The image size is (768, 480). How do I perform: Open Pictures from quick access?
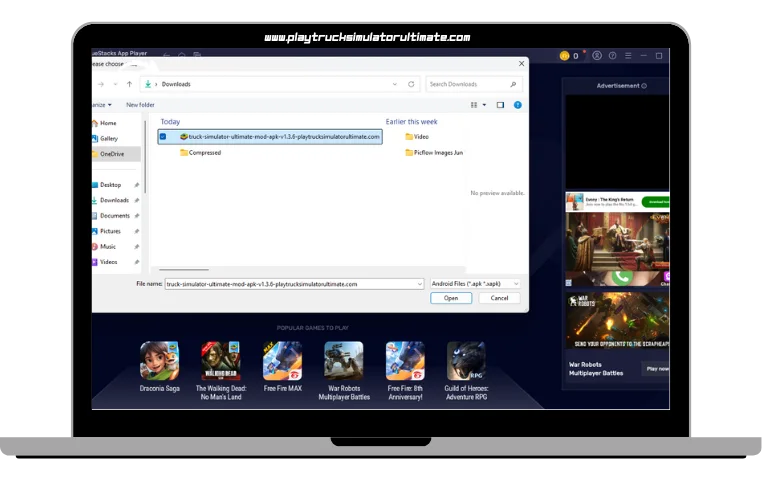[110, 231]
